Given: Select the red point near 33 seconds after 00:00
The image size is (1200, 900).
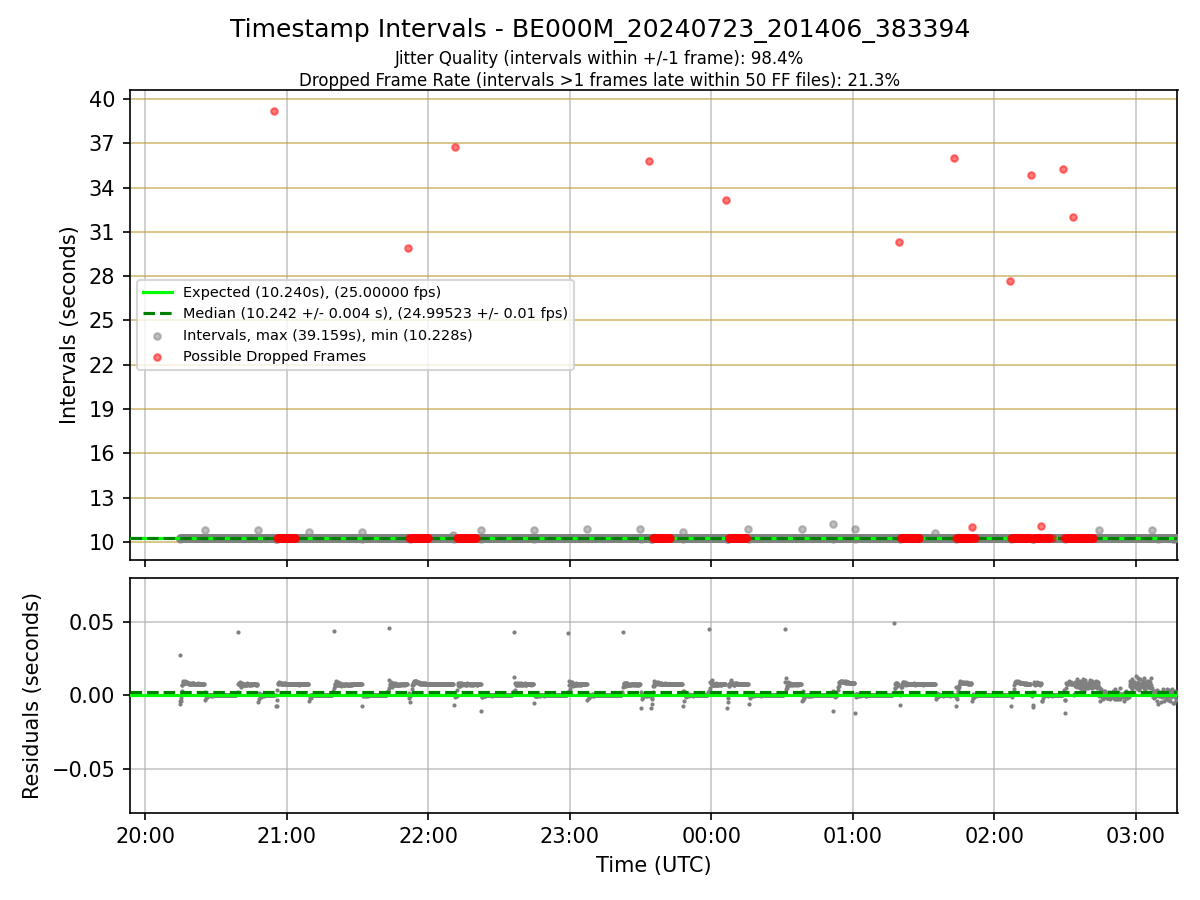Looking at the screenshot, I should coord(726,200).
